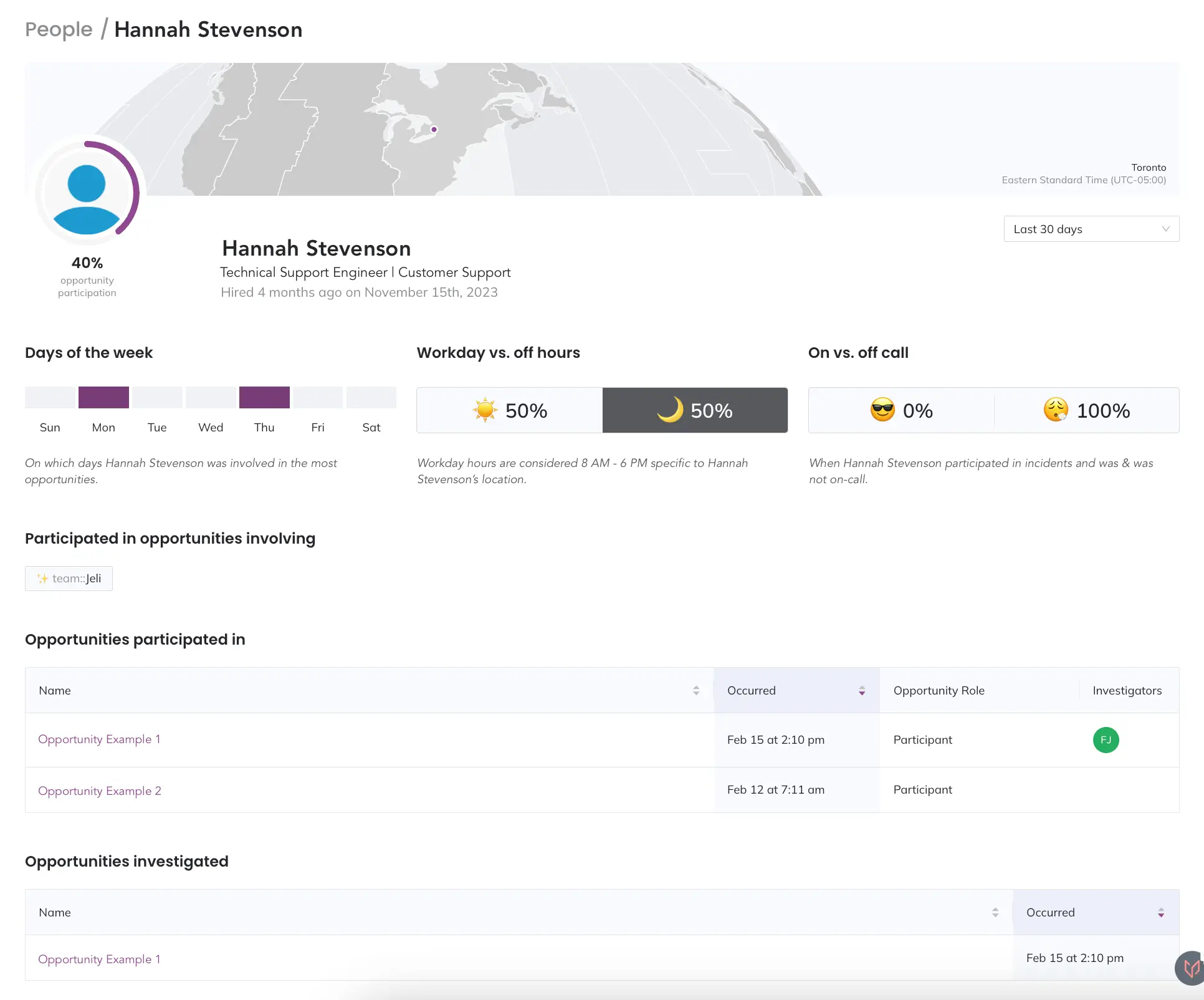
Task: Click the sunglasses on-call emoji
Action: (x=882, y=410)
